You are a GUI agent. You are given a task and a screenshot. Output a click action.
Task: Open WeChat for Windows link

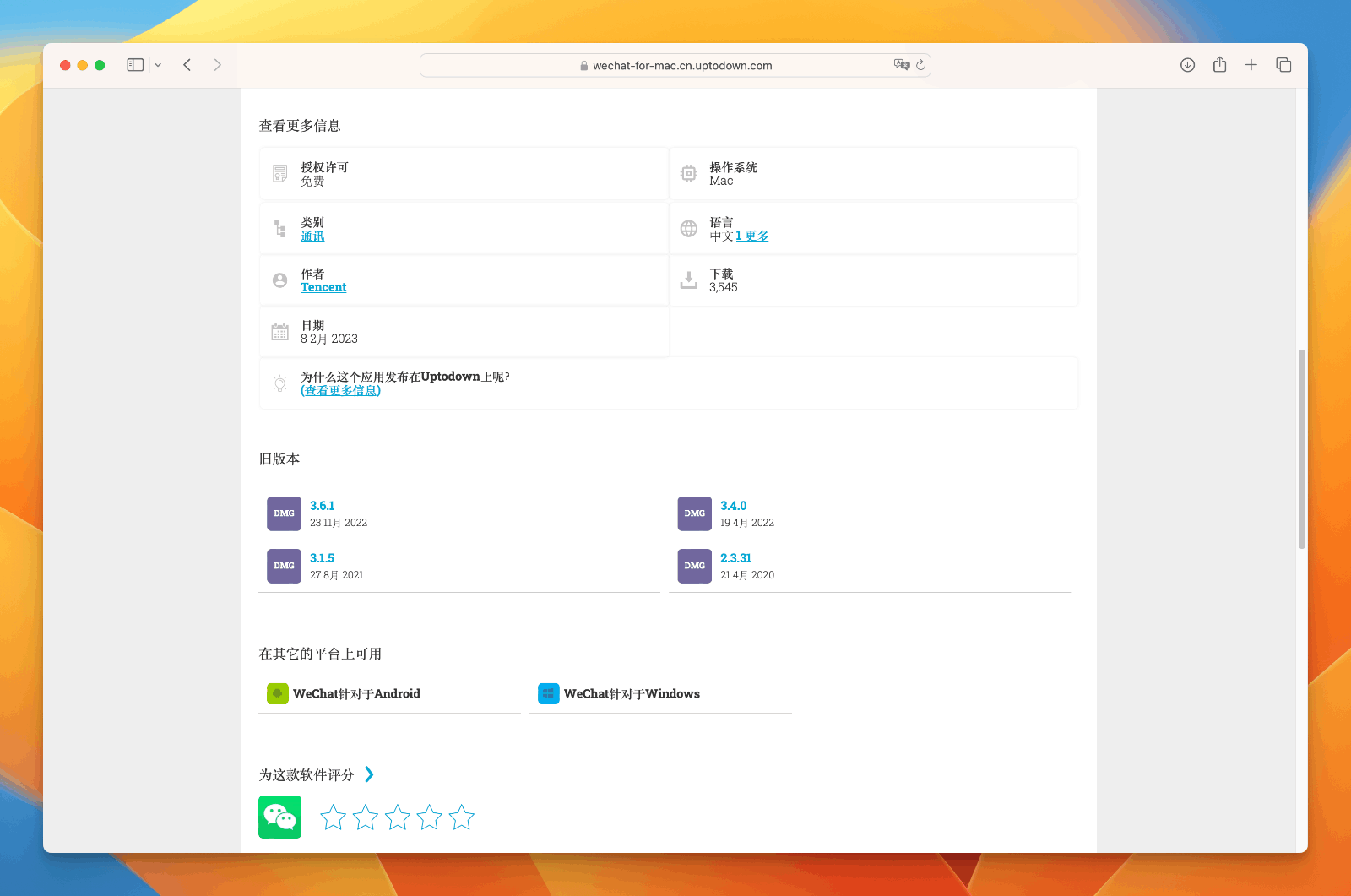(x=632, y=694)
